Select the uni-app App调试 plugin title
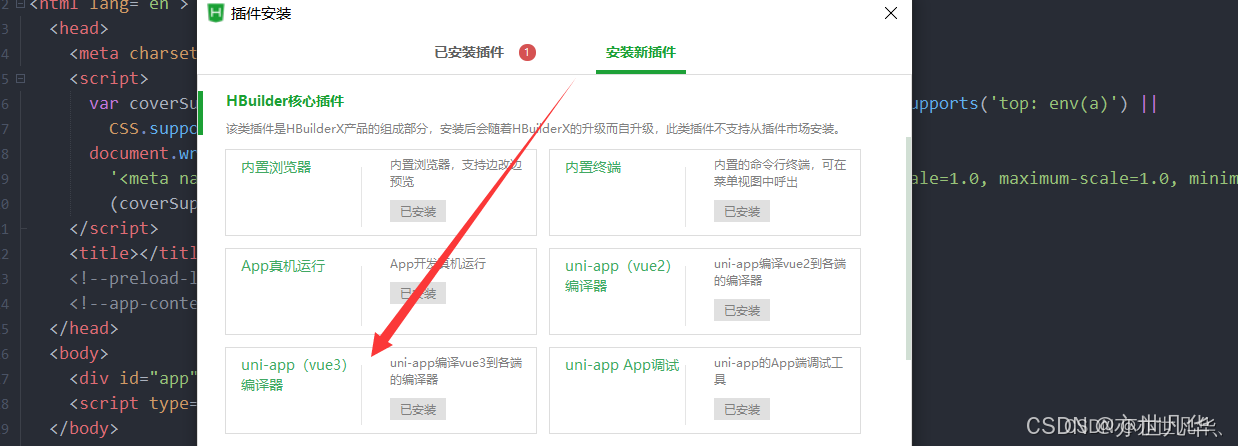Image resolution: width=1238 pixels, height=446 pixels. (622, 365)
